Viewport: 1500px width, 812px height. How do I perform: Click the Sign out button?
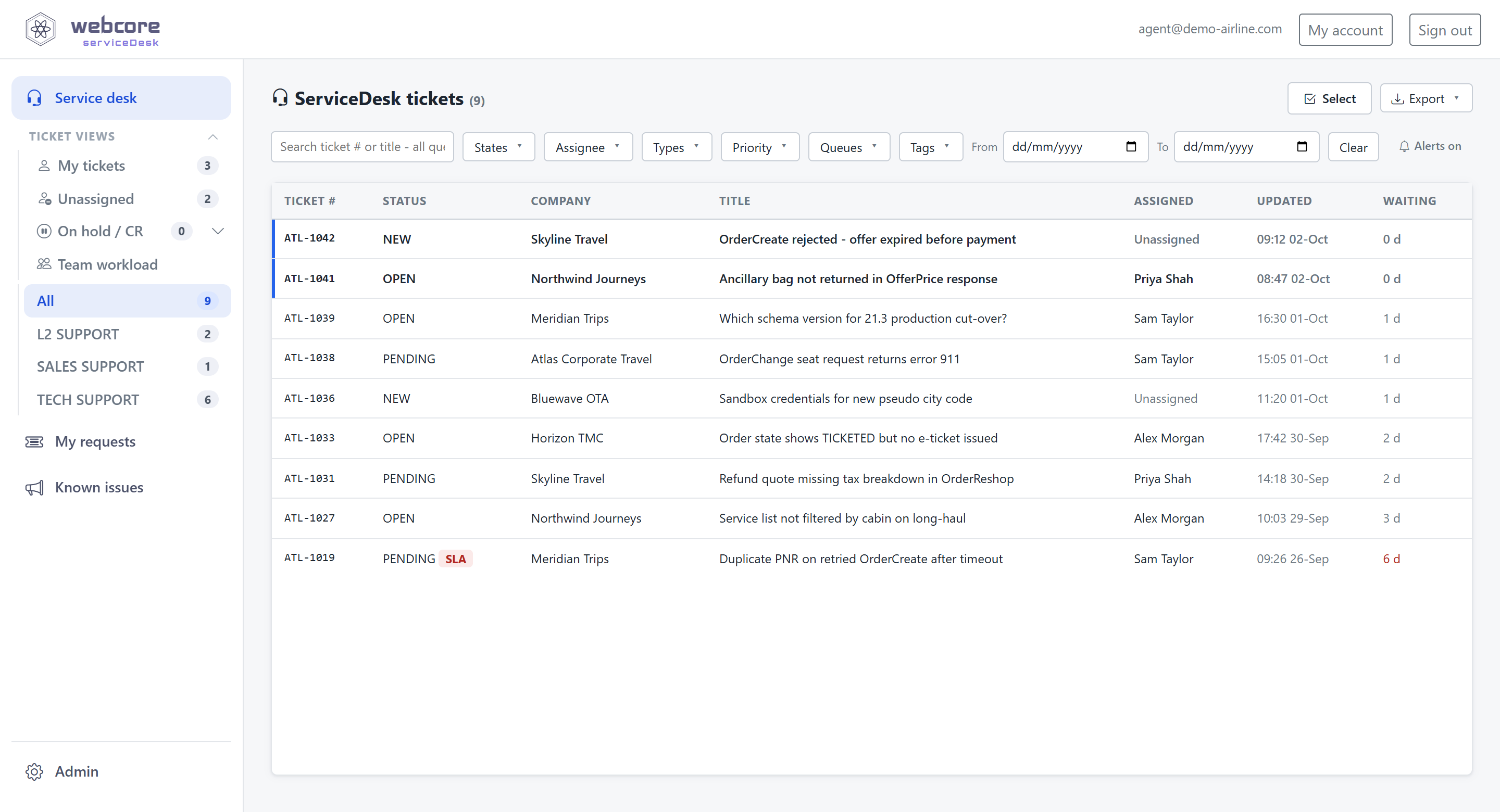click(1445, 30)
